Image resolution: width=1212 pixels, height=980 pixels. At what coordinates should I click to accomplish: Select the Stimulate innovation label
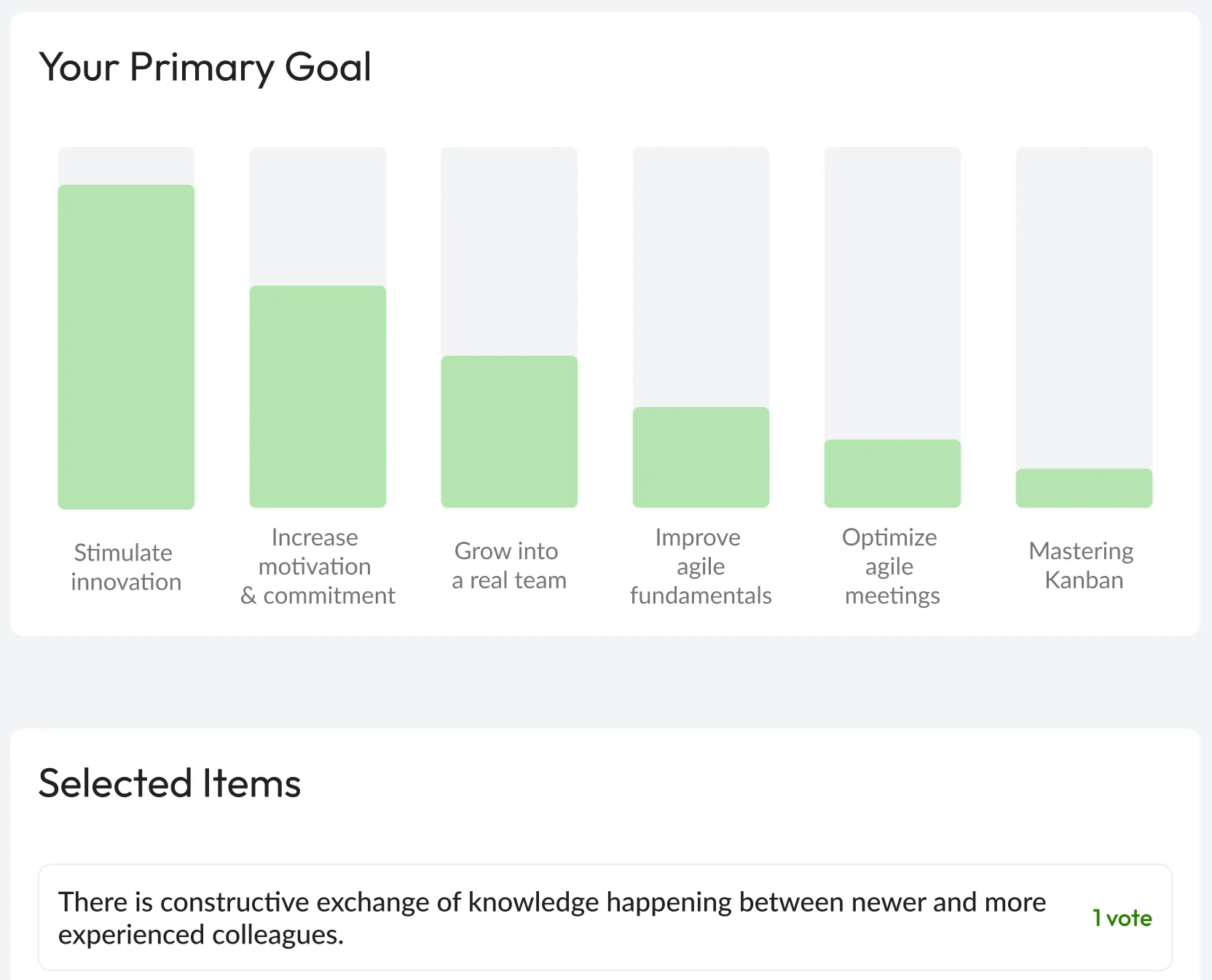point(126,567)
